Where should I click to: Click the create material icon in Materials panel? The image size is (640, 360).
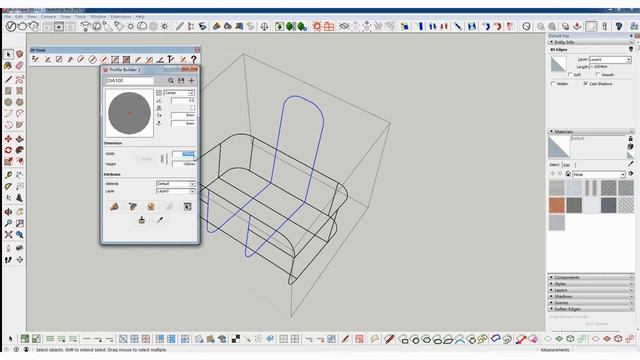(x=631, y=147)
